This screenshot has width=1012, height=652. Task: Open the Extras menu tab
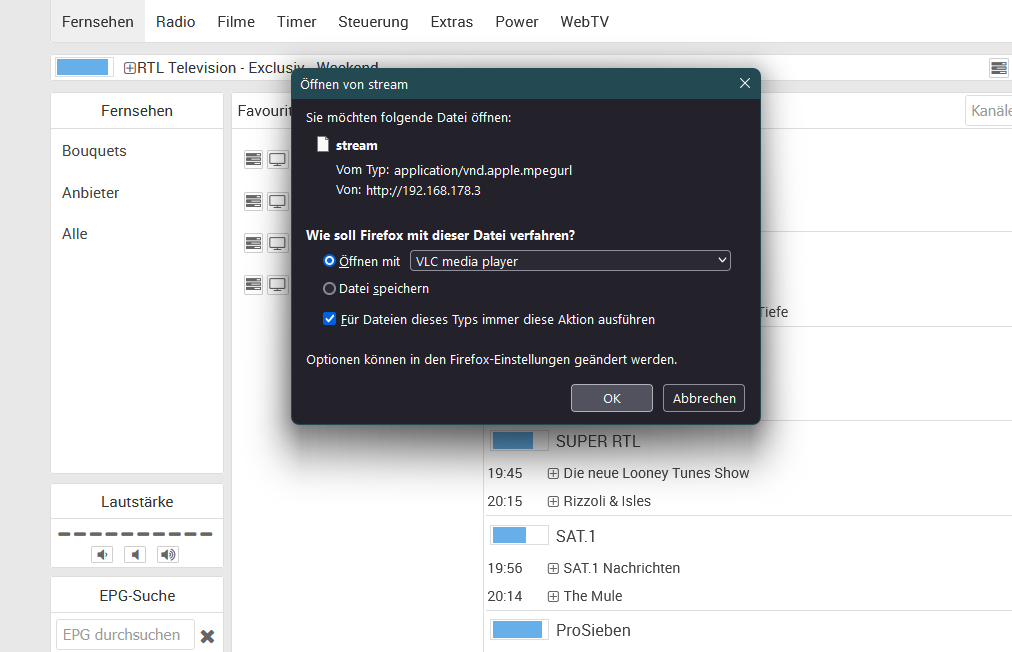(452, 22)
